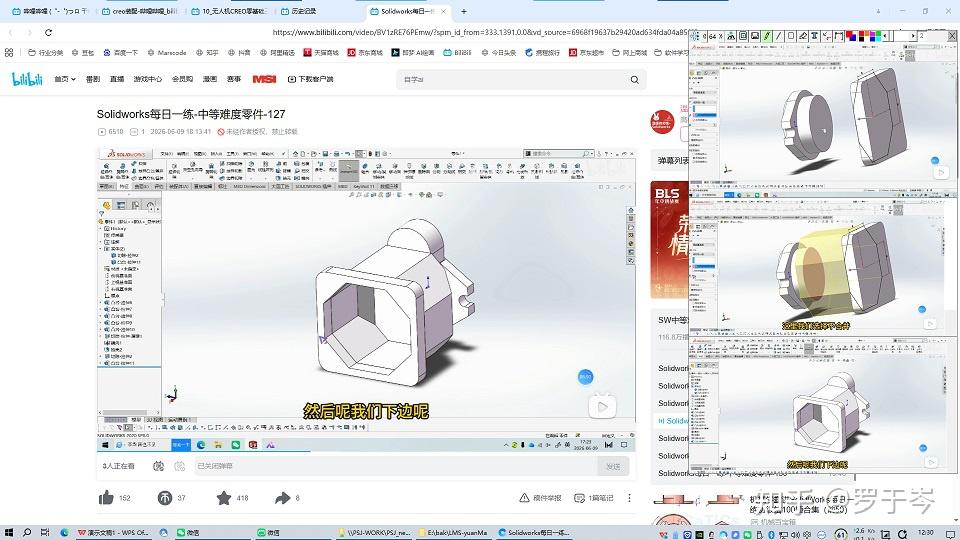
Task: Click right arrow in annotation toolbar size field
Action: point(912,36)
